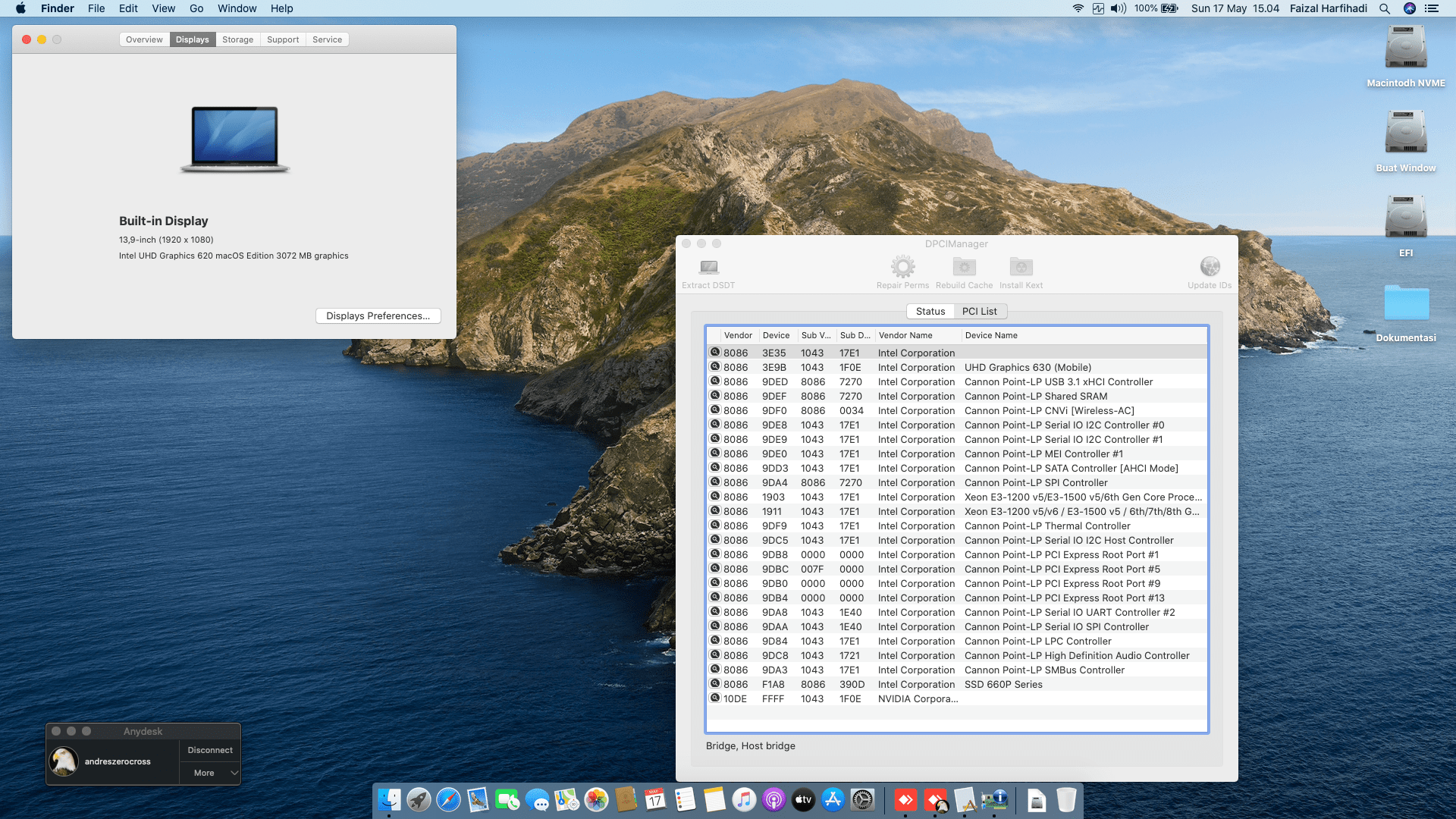This screenshot has width=1456, height=819.
Task: Click the Displays Preferences button
Action: click(378, 316)
